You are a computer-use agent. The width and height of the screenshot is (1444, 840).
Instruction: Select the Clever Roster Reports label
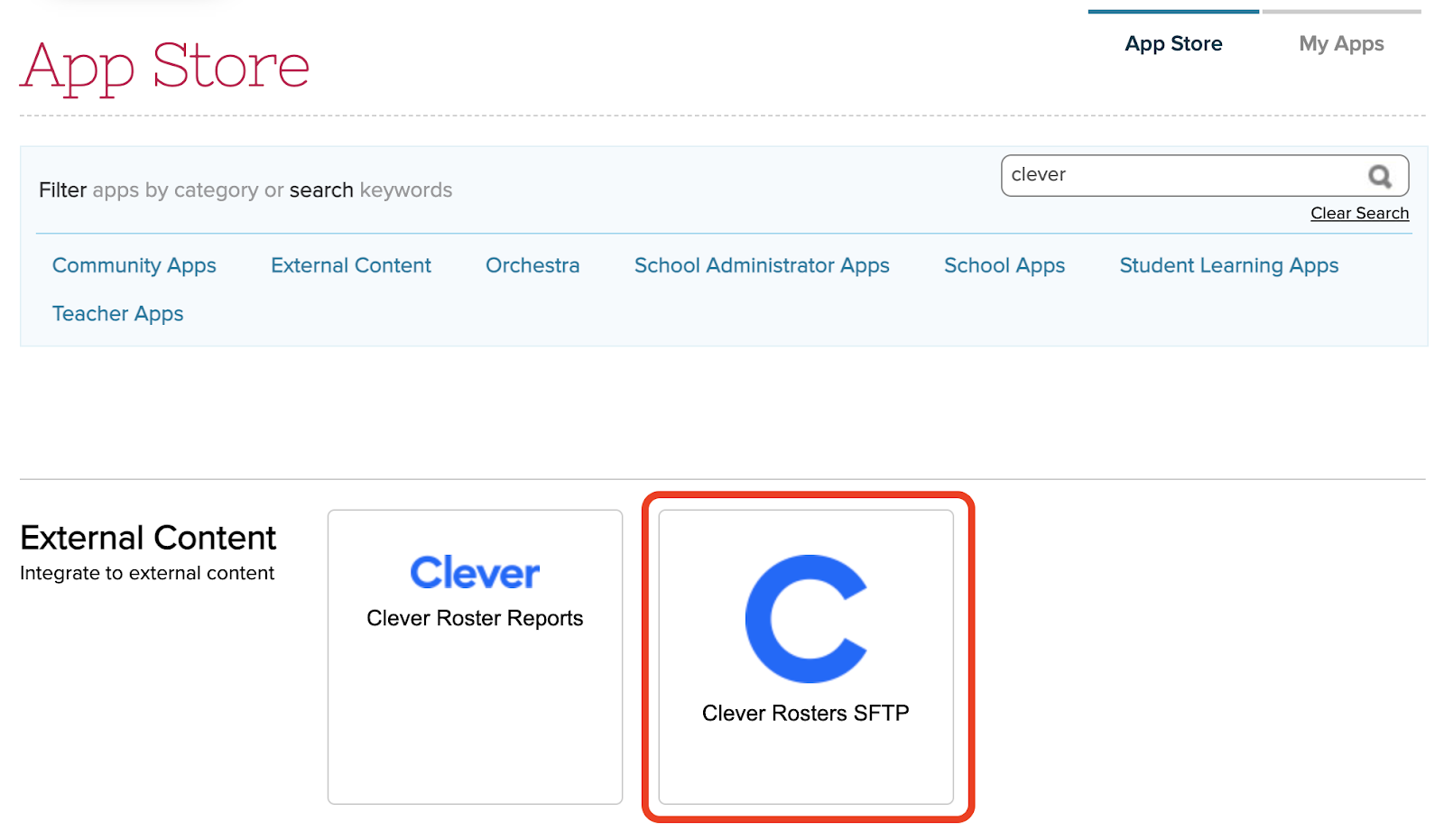click(x=475, y=618)
